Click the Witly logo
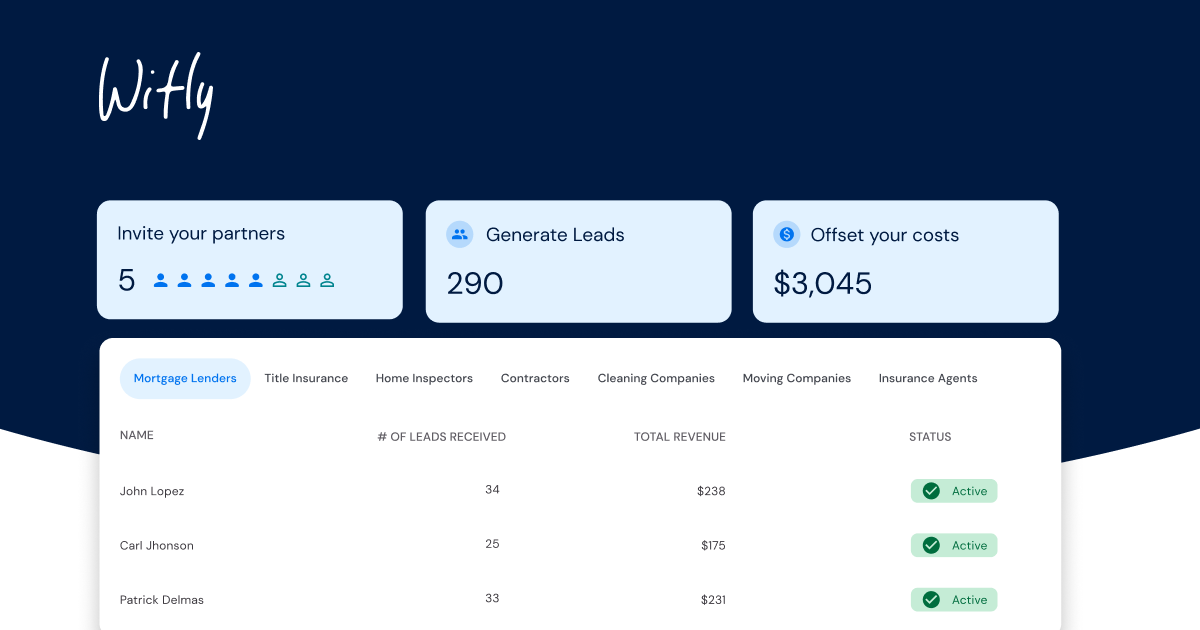This screenshot has width=1200, height=630. point(155,95)
